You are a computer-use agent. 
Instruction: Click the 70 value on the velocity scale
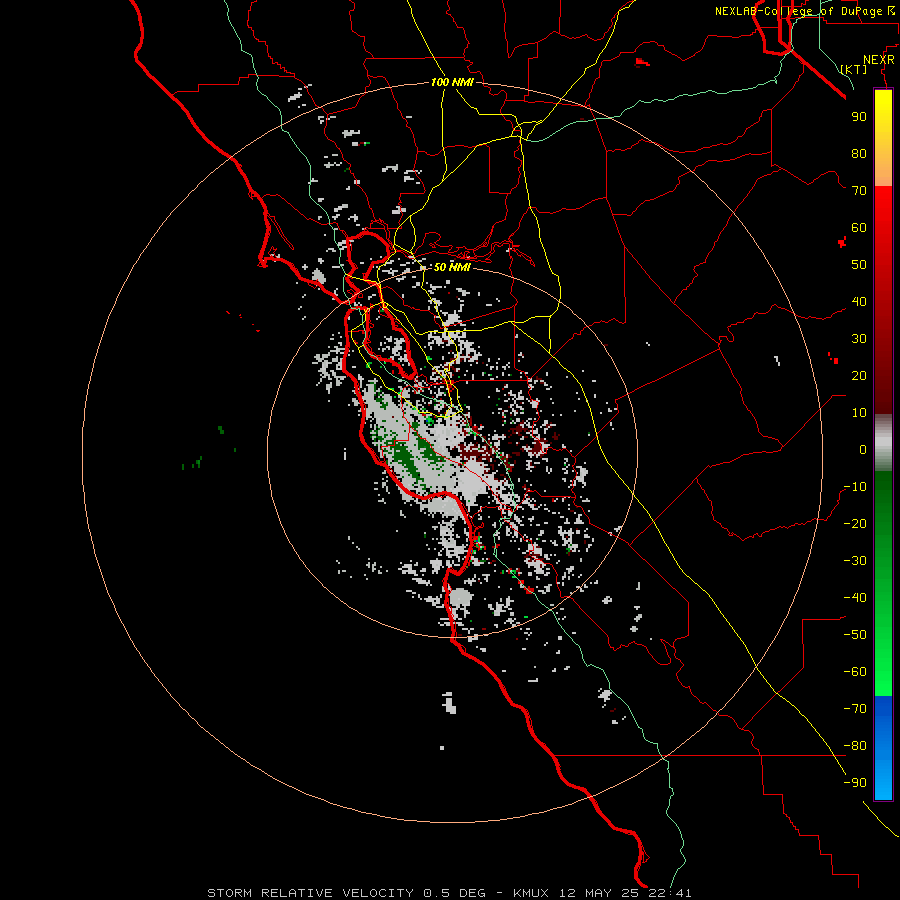point(859,191)
